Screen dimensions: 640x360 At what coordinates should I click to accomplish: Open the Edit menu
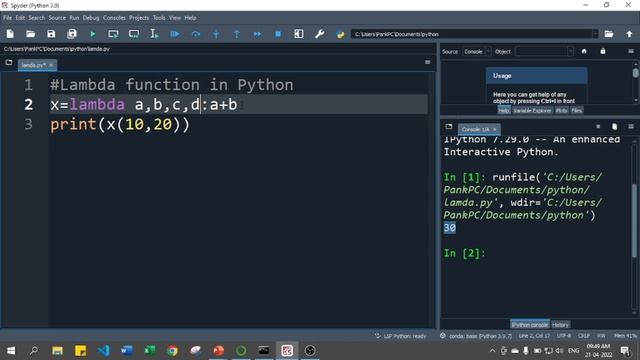tap(20, 18)
